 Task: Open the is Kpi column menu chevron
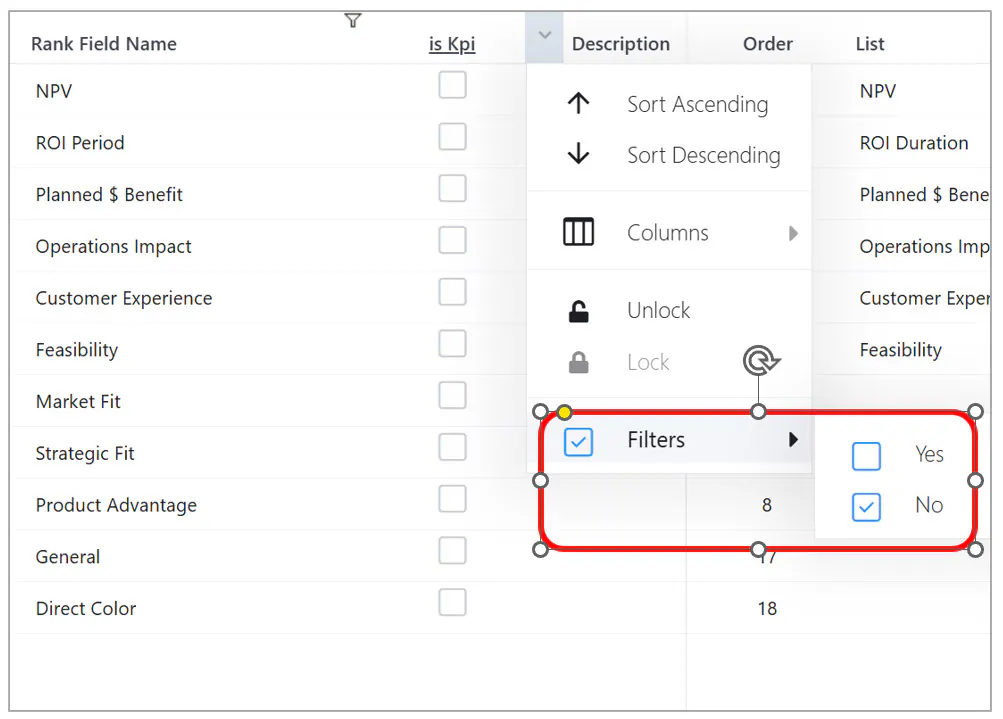[544, 35]
